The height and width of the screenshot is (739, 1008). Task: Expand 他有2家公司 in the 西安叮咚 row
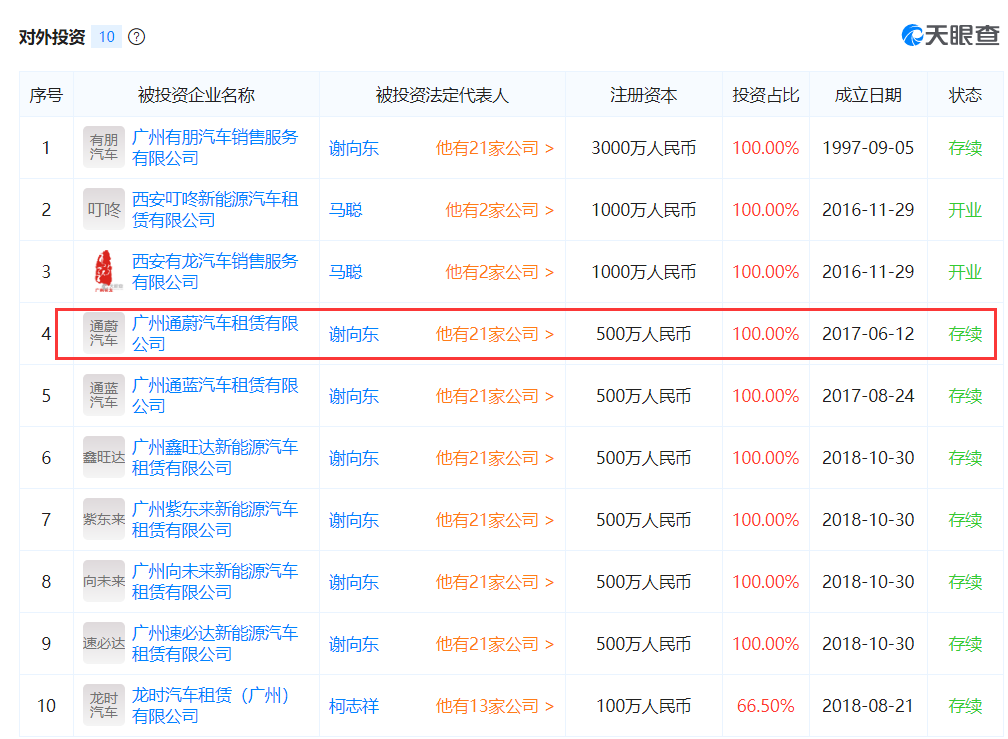[x=500, y=210]
